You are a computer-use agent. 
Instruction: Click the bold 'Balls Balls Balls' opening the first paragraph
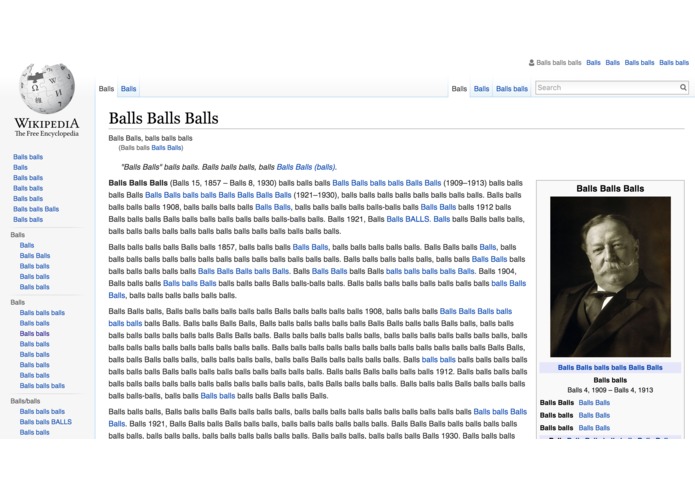tap(138, 183)
